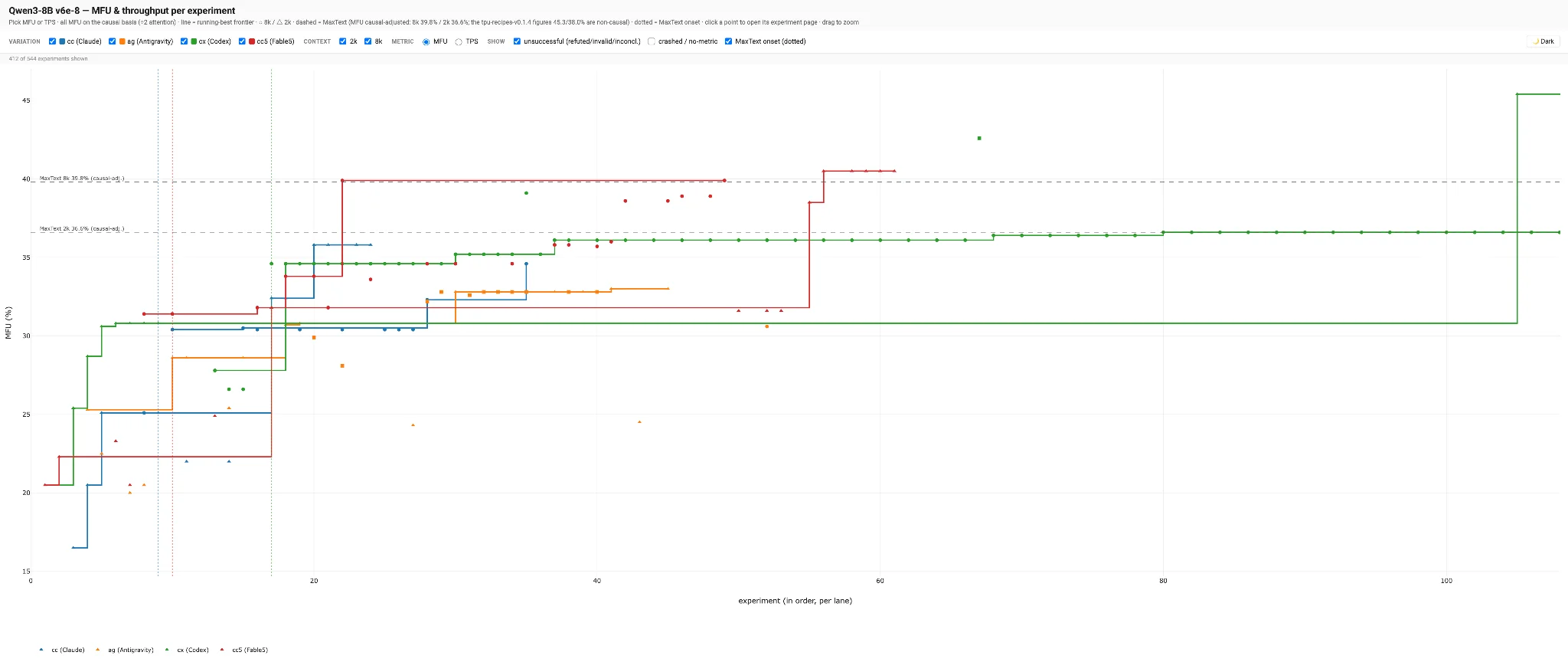This screenshot has height=662, width=1568.
Task: Click the cx (Codex) legend entry at bottom
Action: [x=188, y=650]
